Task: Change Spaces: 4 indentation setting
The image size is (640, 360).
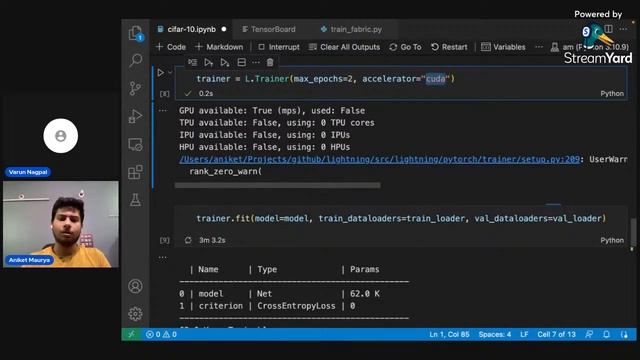Action: pos(495,334)
